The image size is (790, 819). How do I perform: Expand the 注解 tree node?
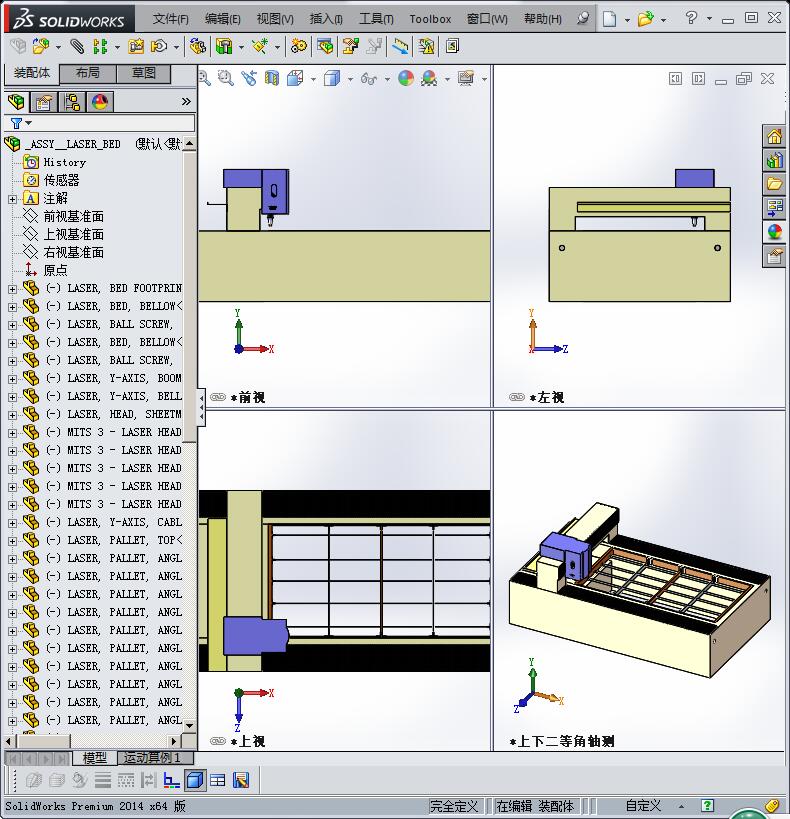[x=12, y=199]
